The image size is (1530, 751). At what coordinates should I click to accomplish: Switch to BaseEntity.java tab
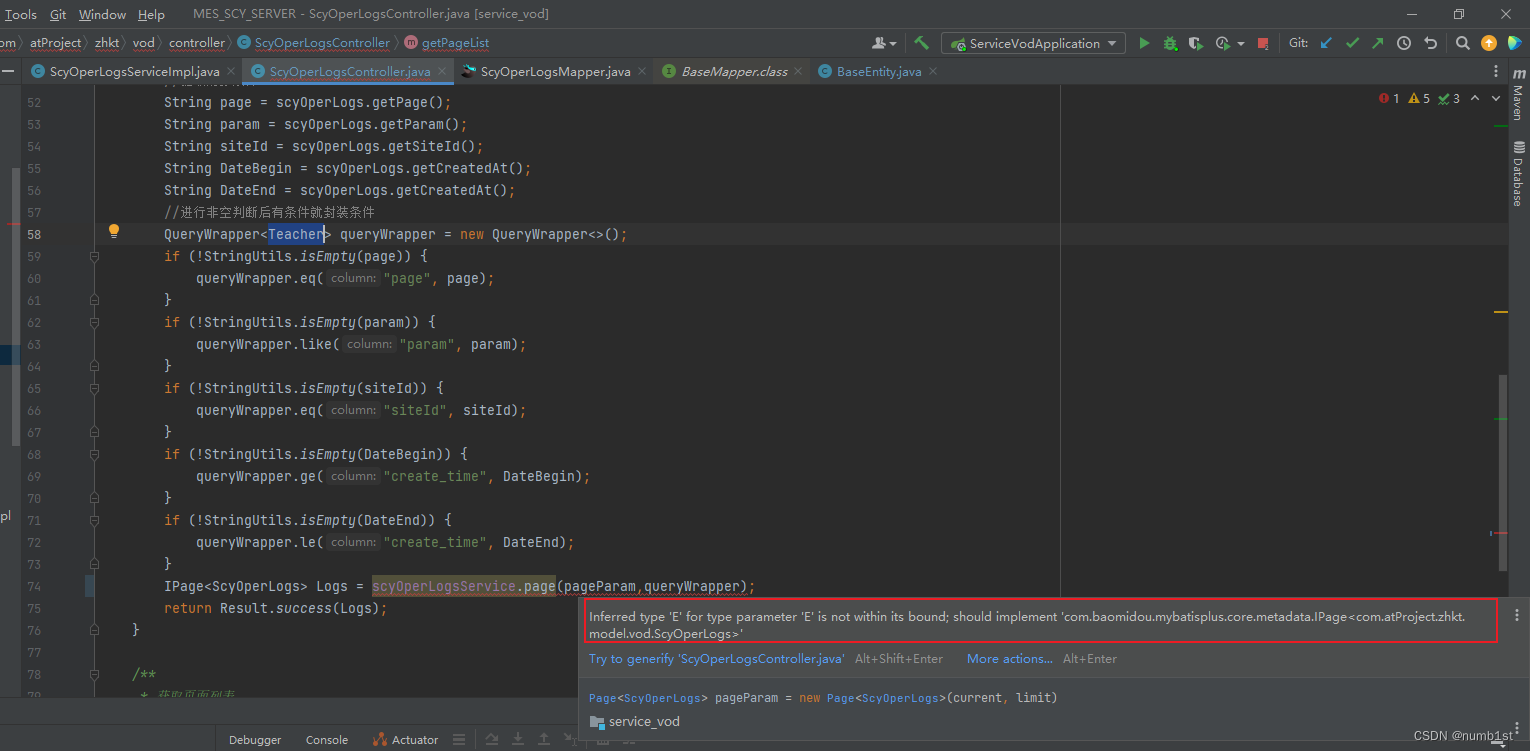(x=879, y=71)
